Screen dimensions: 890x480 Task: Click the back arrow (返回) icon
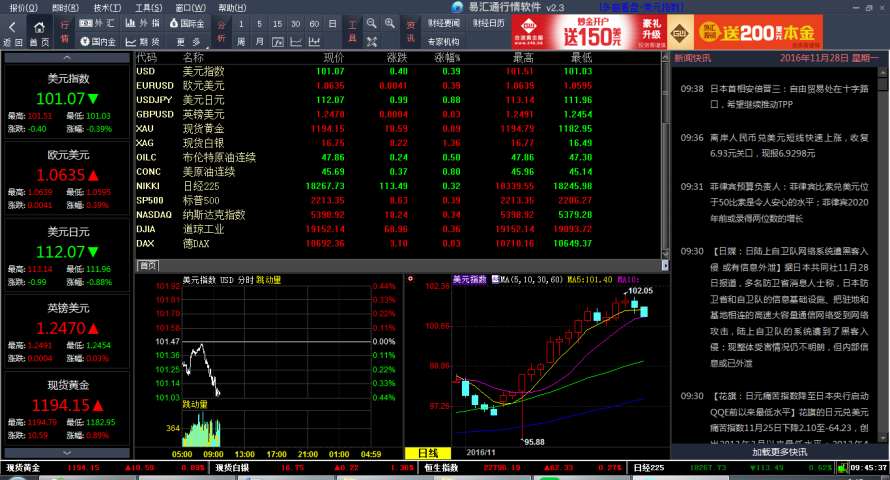12,30
